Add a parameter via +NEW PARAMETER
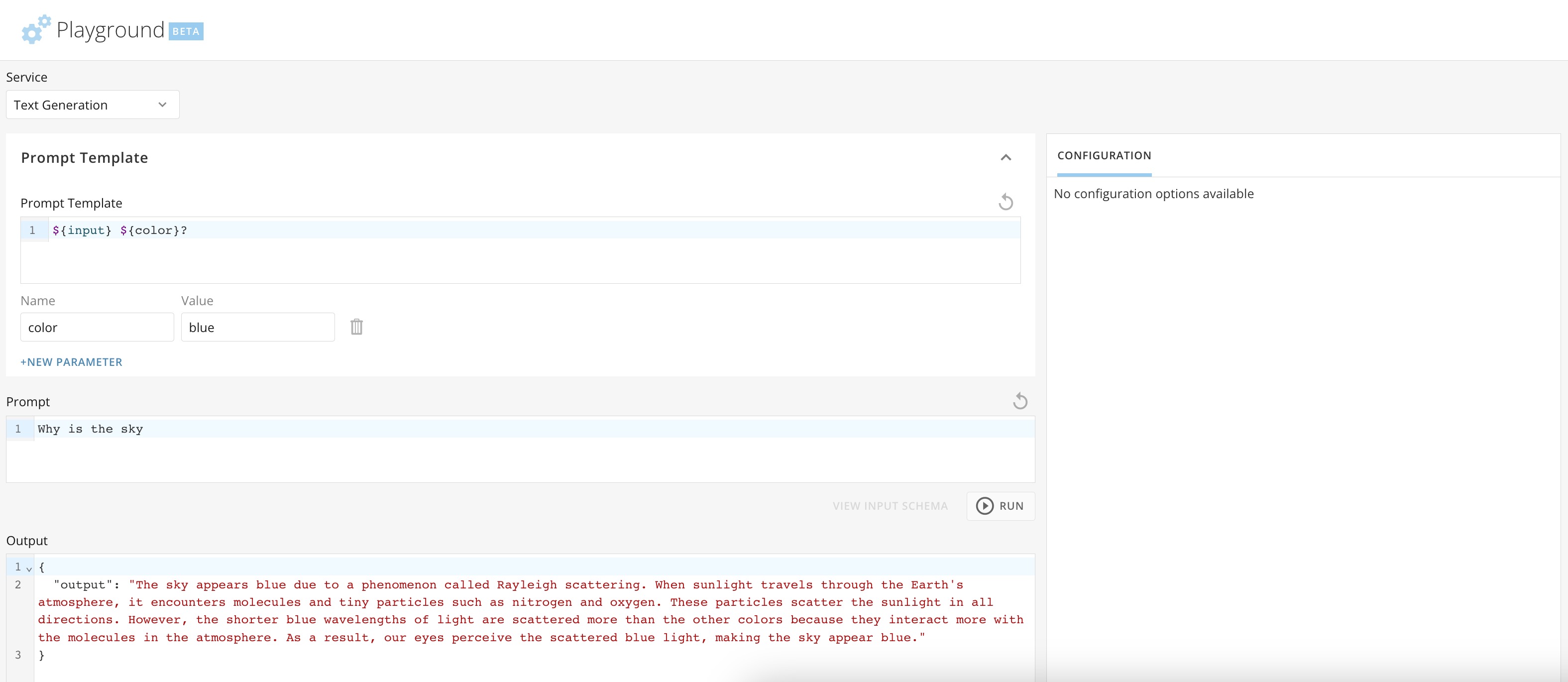Image resolution: width=1568 pixels, height=682 pixels. tap(71, 362)
